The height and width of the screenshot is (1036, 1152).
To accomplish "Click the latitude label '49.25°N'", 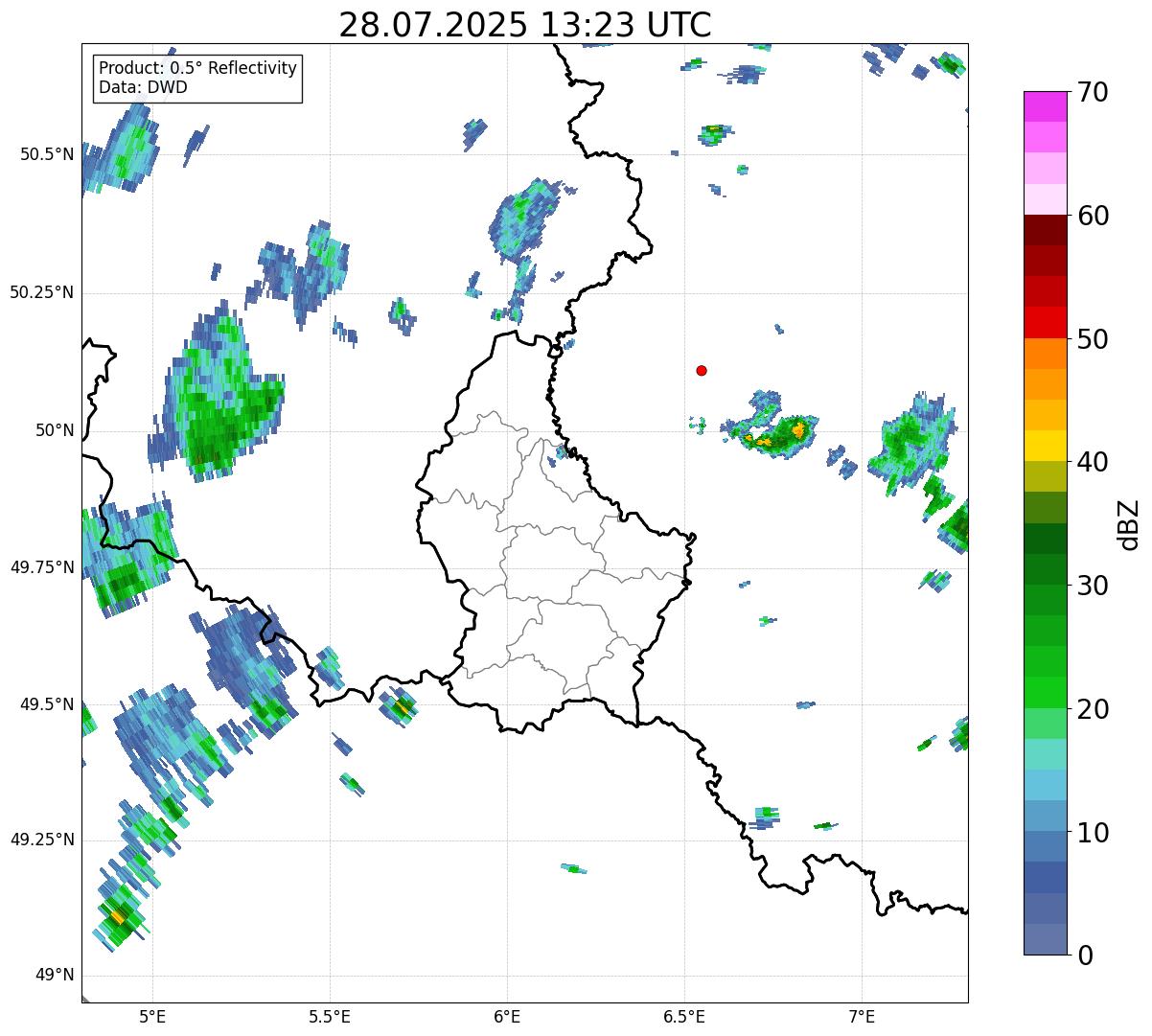I will pyautogui.click(x=42, y=840).
